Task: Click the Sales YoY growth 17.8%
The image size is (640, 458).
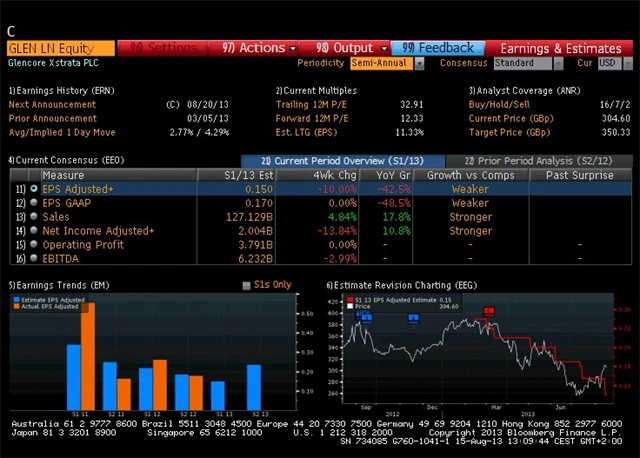Action: tap(396, 217)
